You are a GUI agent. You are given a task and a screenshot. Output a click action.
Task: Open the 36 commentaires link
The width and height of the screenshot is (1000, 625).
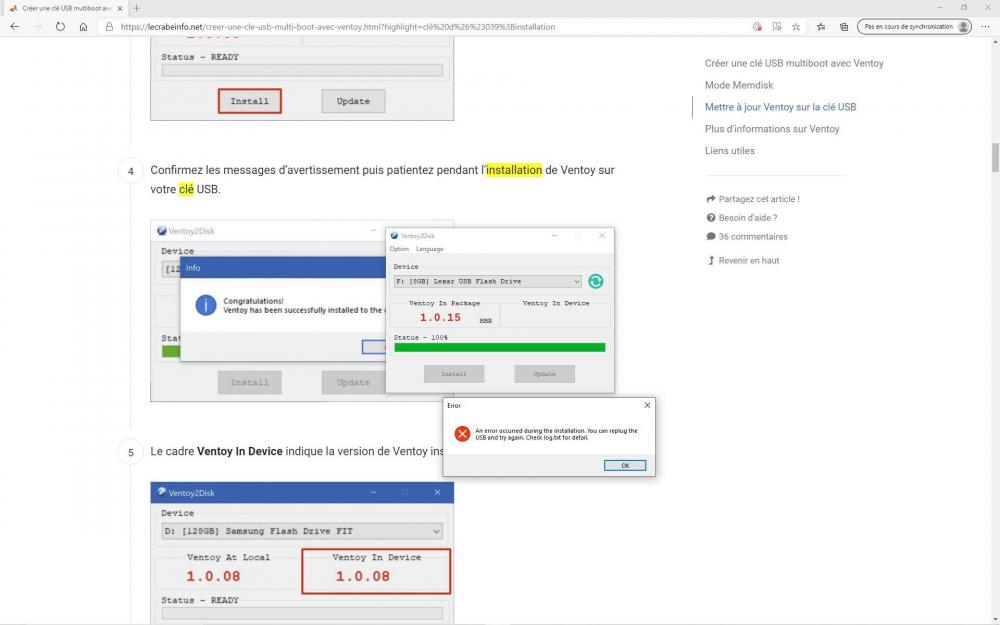tap(753, 237)
